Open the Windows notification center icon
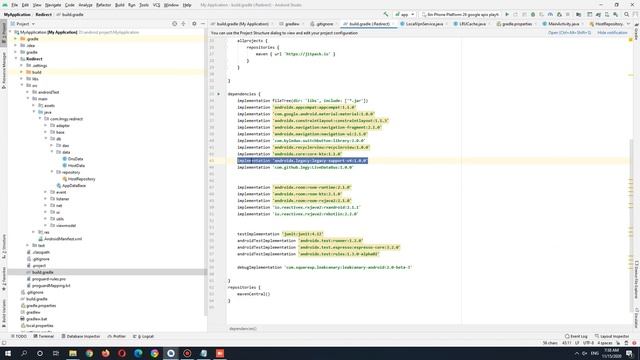 pyautogui.click(x=629, y=353)
